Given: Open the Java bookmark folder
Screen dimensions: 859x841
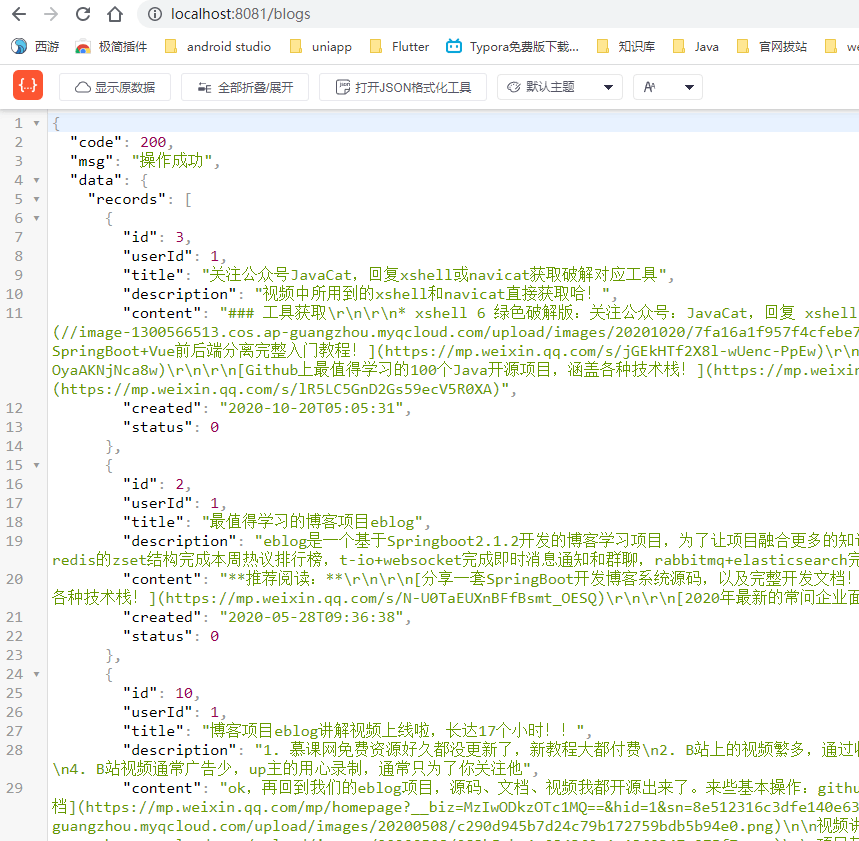Looking at the screenshot, I should pyautogui.click(x=696, y=47).
